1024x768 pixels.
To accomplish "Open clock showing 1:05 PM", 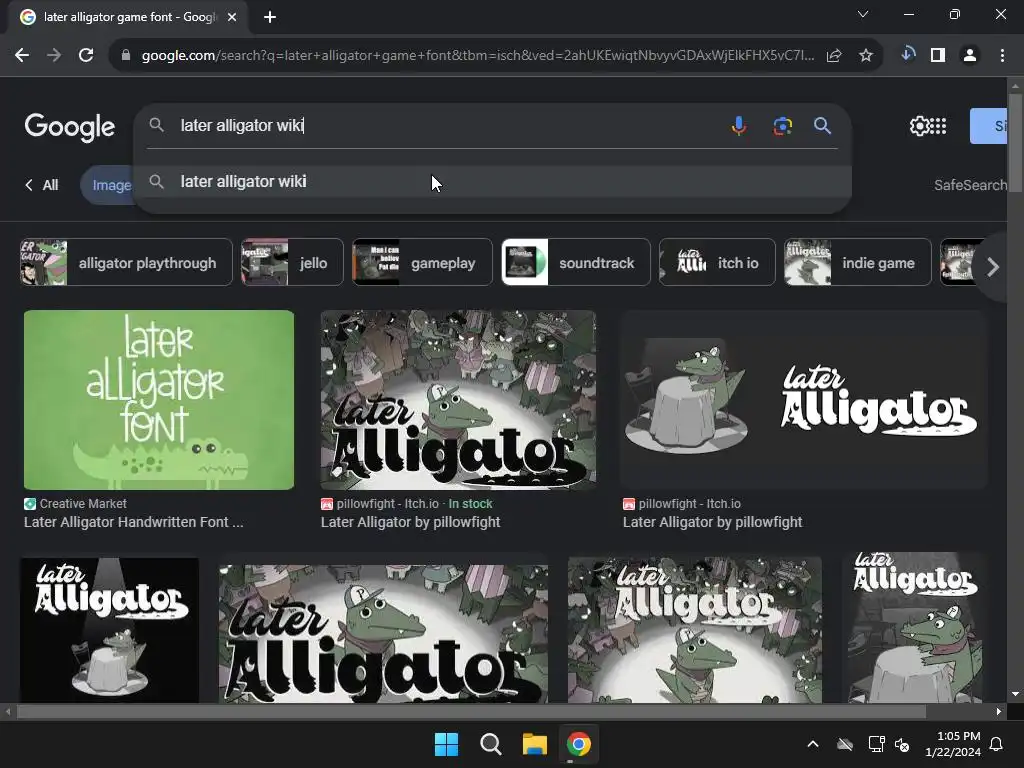I will click(x=953, y=744).
